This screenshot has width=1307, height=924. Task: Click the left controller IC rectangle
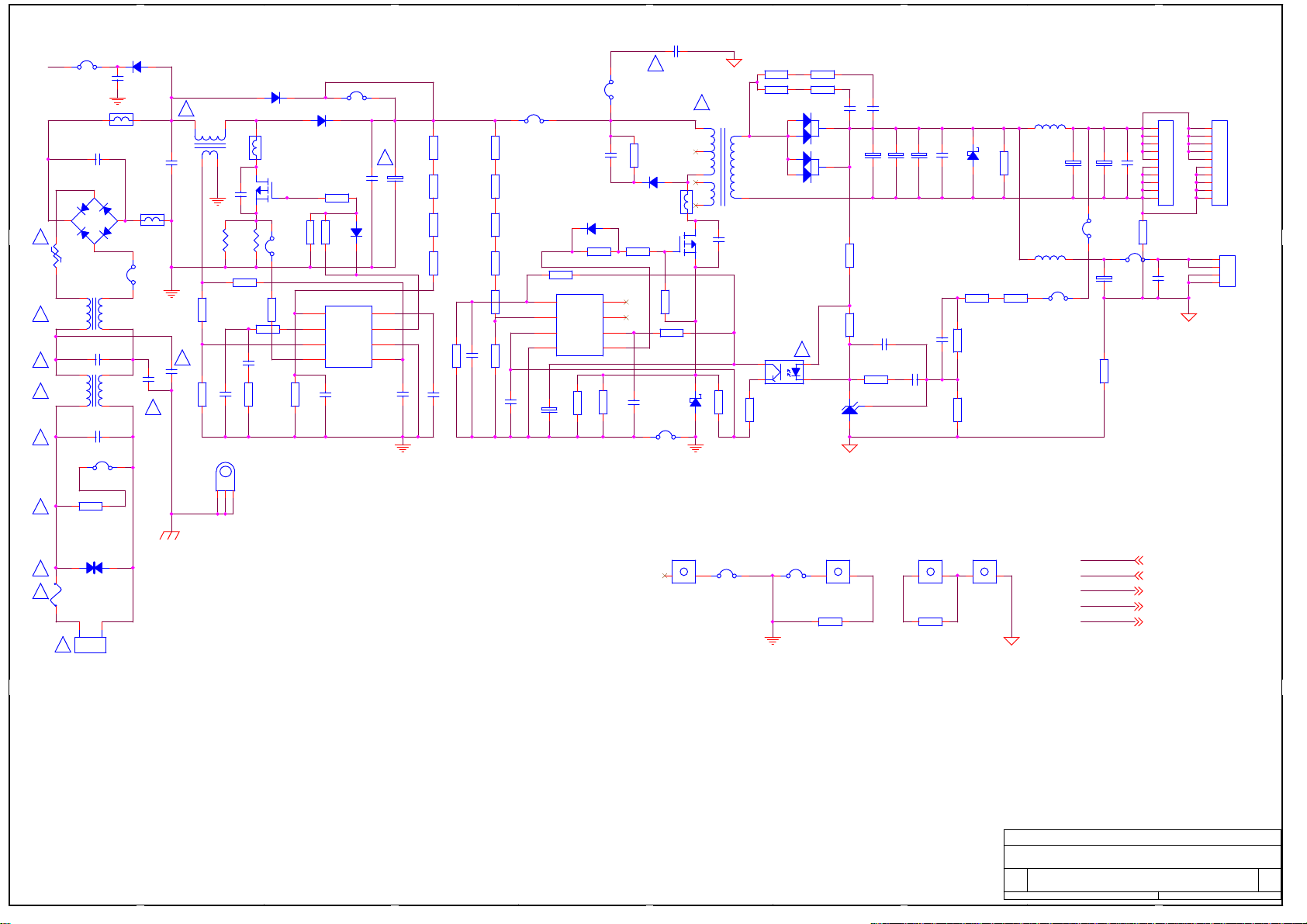click(348, 337)
